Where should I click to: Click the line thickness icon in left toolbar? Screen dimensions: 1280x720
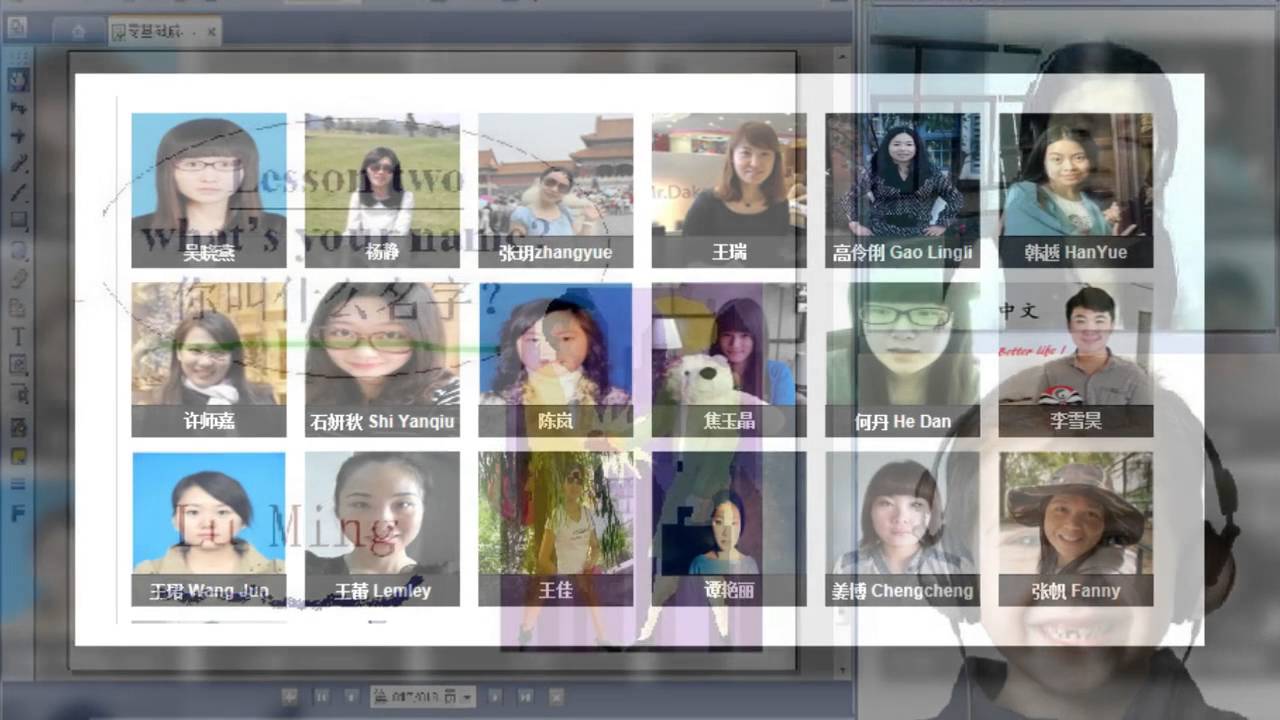click(x=18, y=485)
